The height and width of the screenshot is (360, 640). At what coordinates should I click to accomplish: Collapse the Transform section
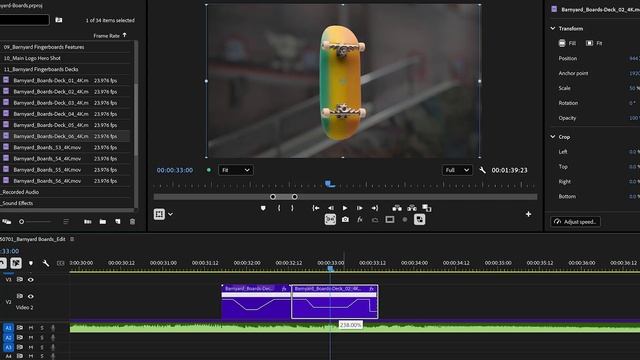553,28
